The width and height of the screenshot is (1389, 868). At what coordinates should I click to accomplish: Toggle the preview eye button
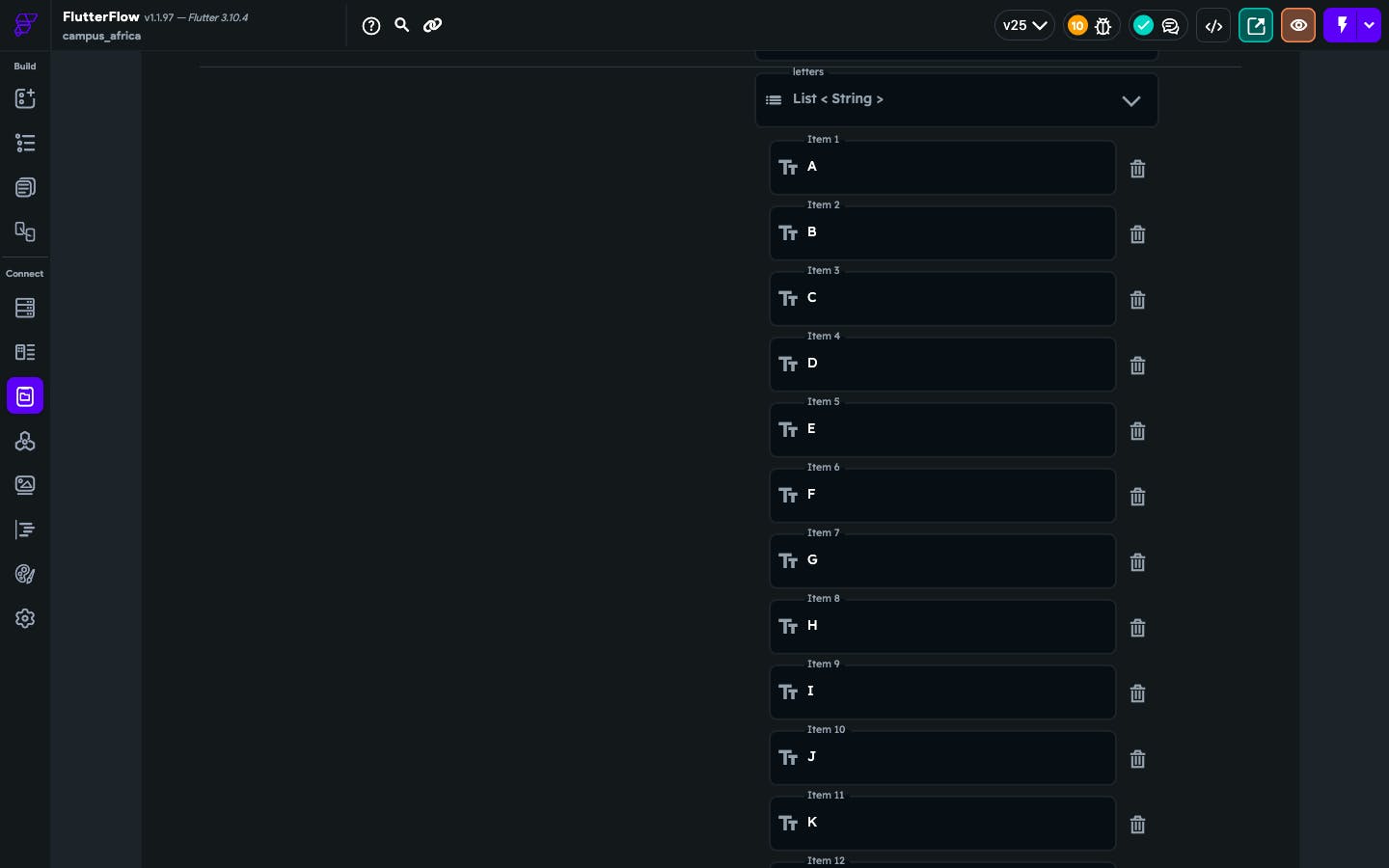(x=1298, y=26)
